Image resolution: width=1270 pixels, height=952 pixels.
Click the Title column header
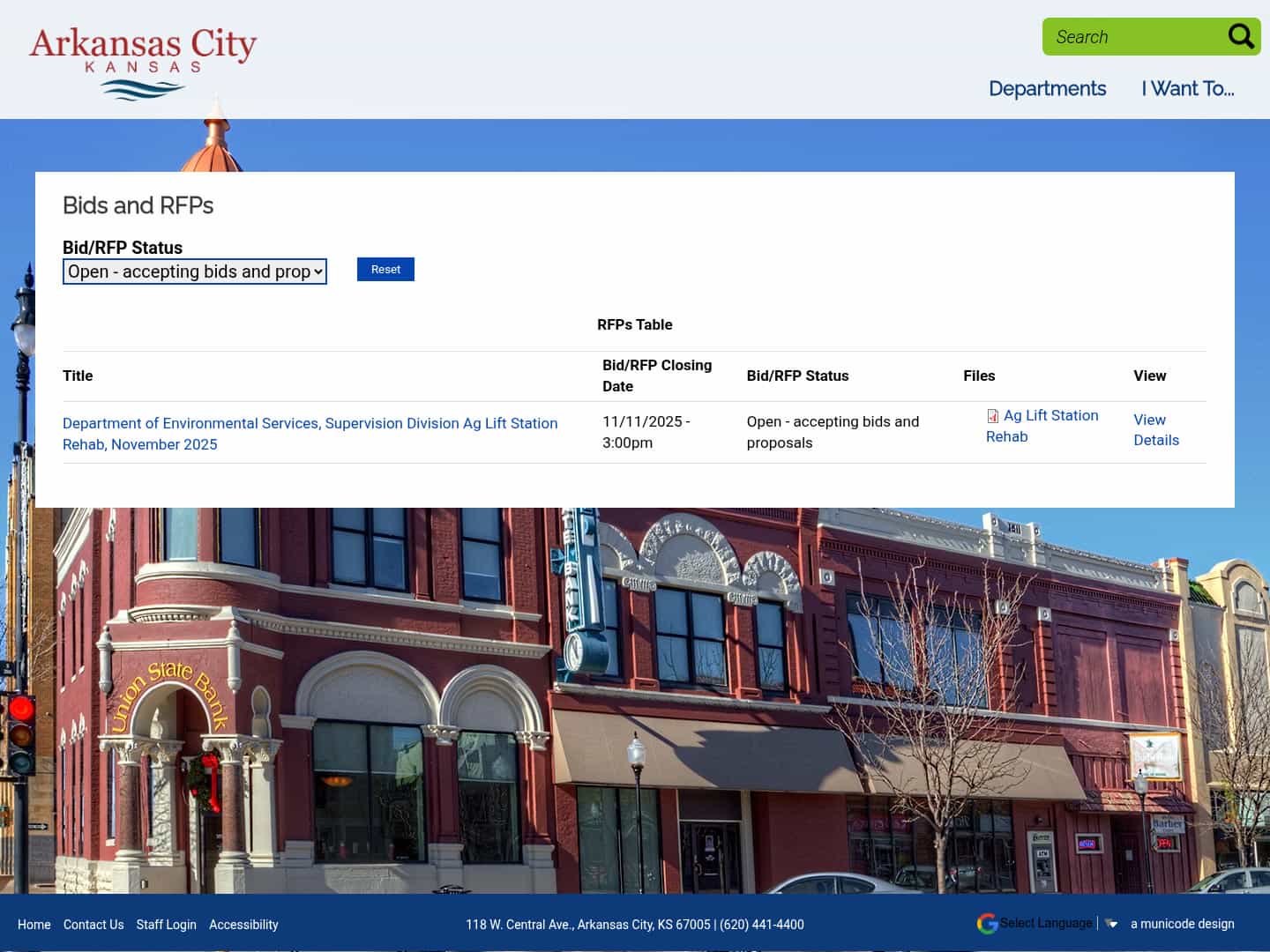(78, 376)
